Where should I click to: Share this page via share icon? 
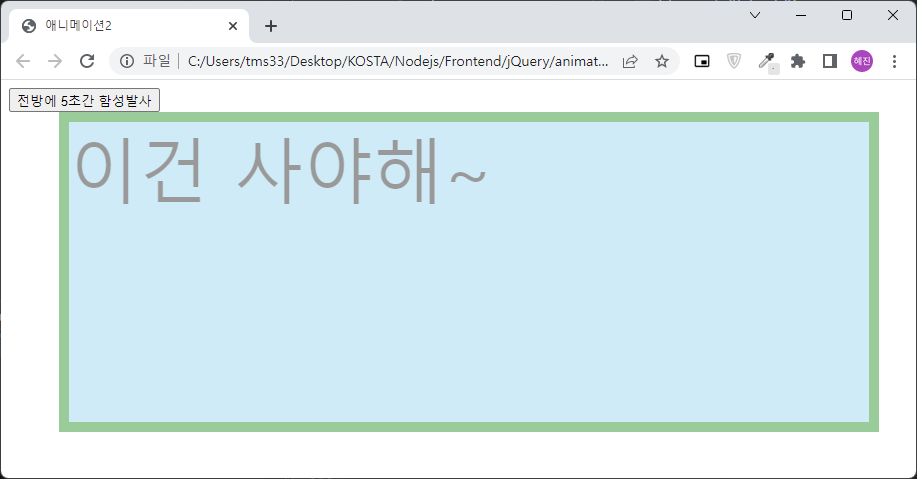pyautogui.click(x=630, y=61)
